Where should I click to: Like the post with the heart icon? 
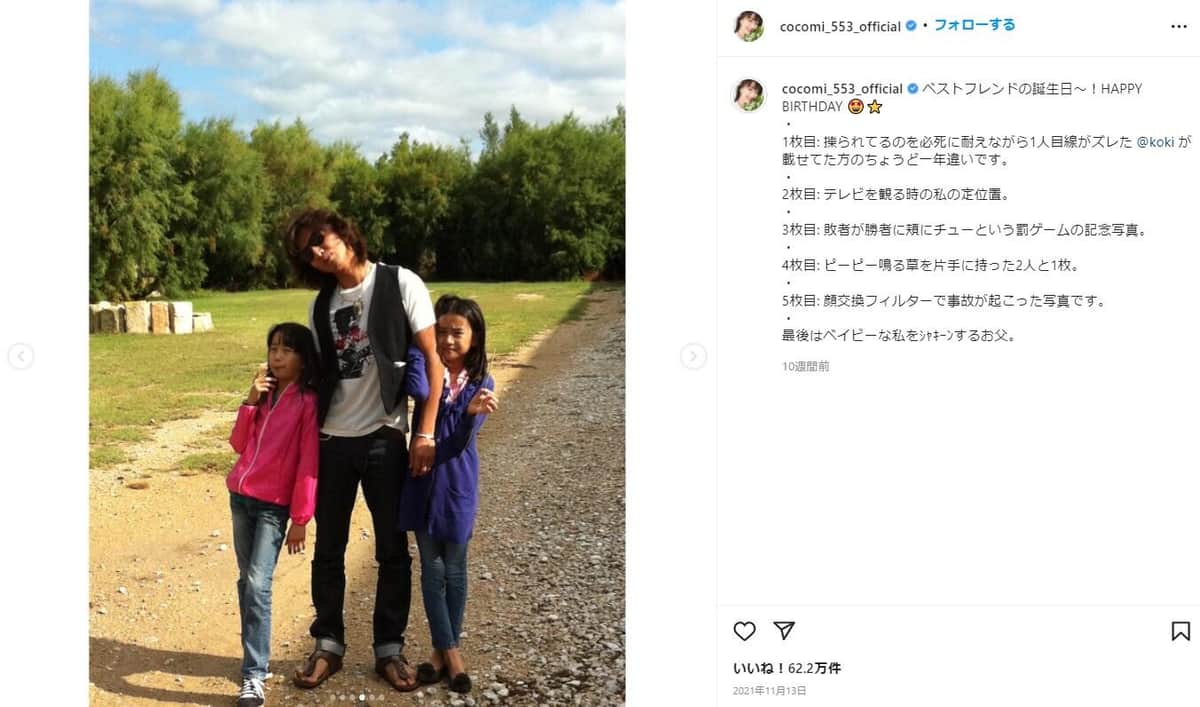pos(744,631)
